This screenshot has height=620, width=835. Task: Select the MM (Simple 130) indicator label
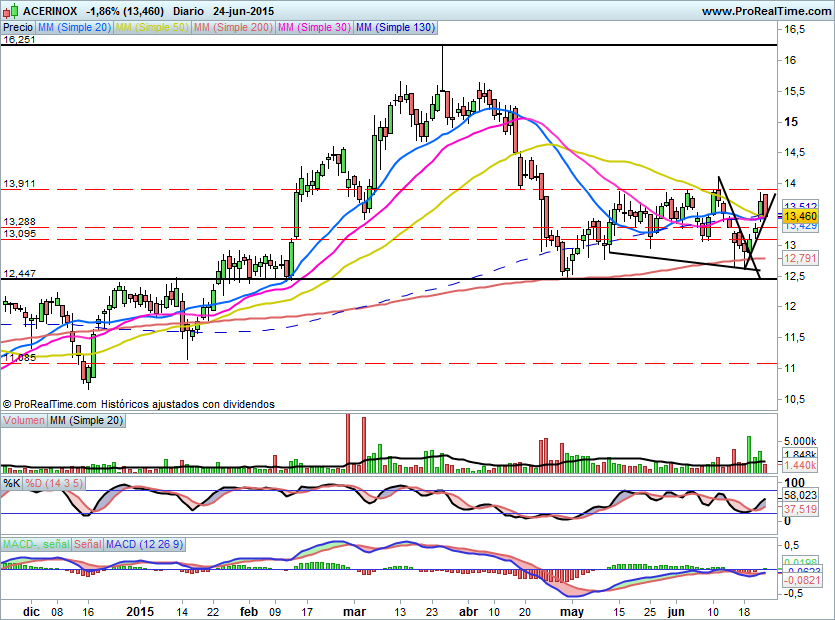[x=396, y=28]
